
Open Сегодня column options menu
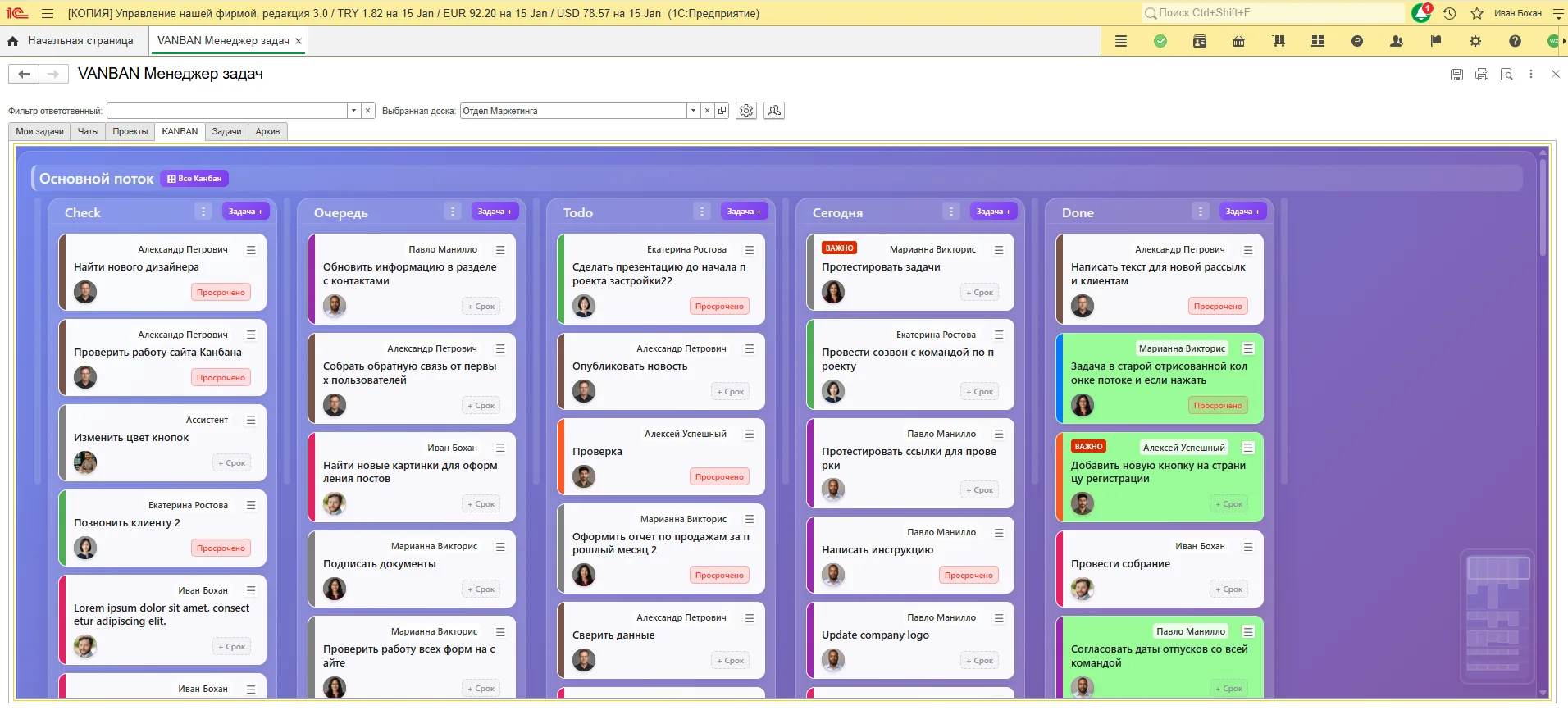951,212
